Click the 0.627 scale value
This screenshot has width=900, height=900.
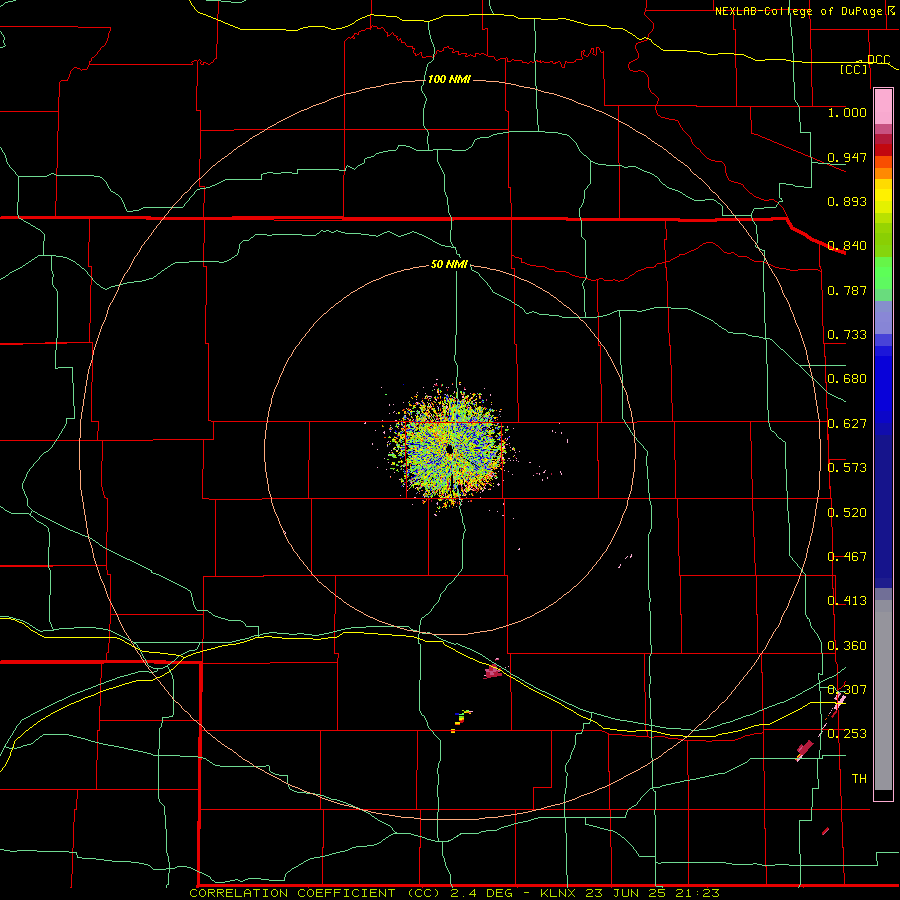pyautogui.click(x=847, y=424)
